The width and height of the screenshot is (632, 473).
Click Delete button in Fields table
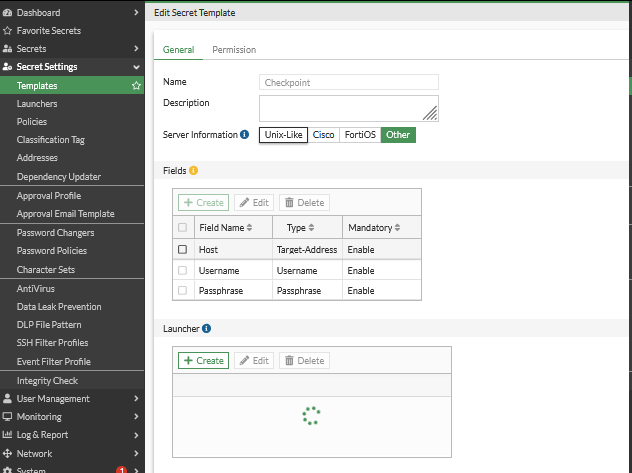tap(304, 202)
